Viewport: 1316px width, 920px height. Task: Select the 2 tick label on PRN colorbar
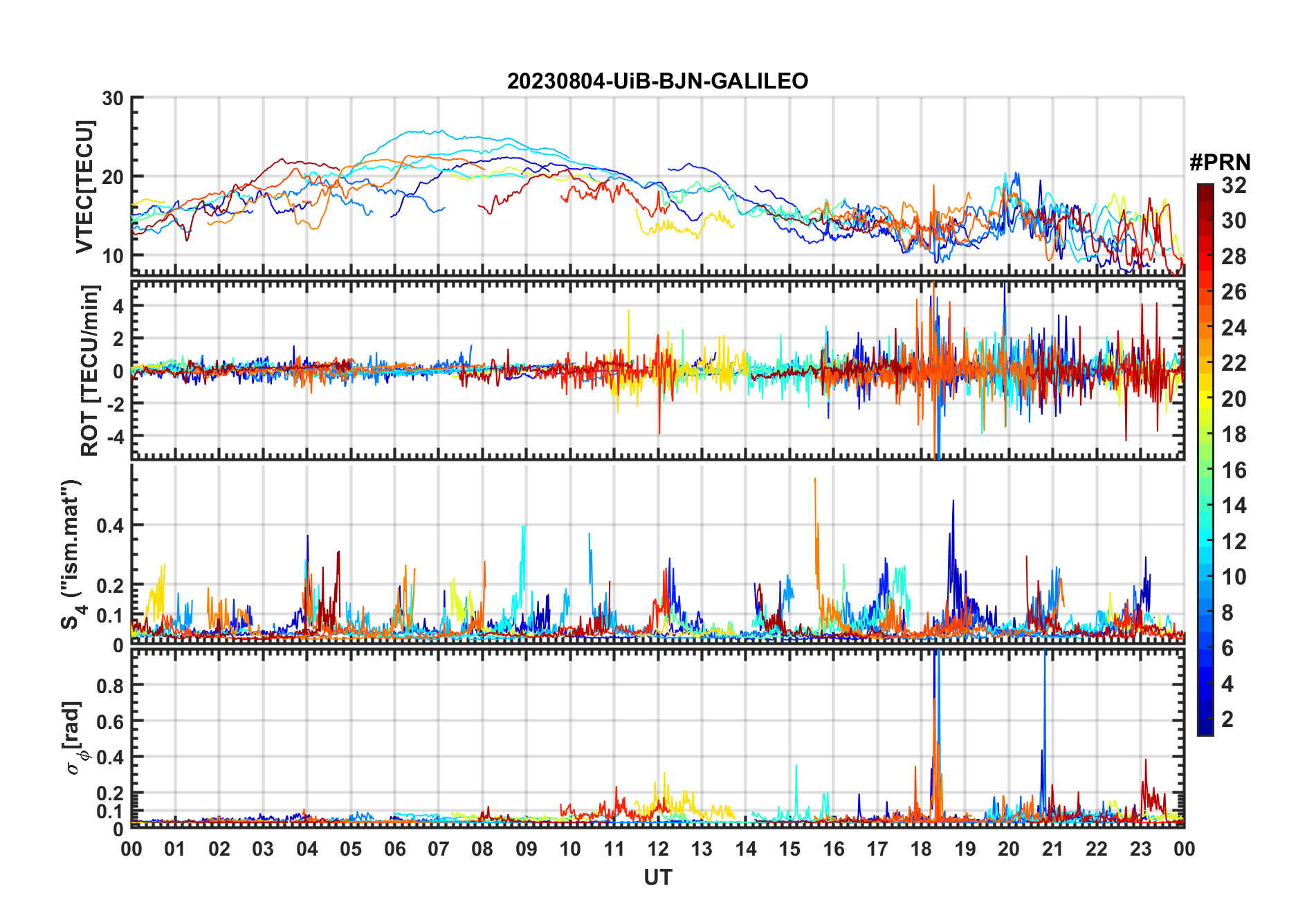[x=1227, y=719]
